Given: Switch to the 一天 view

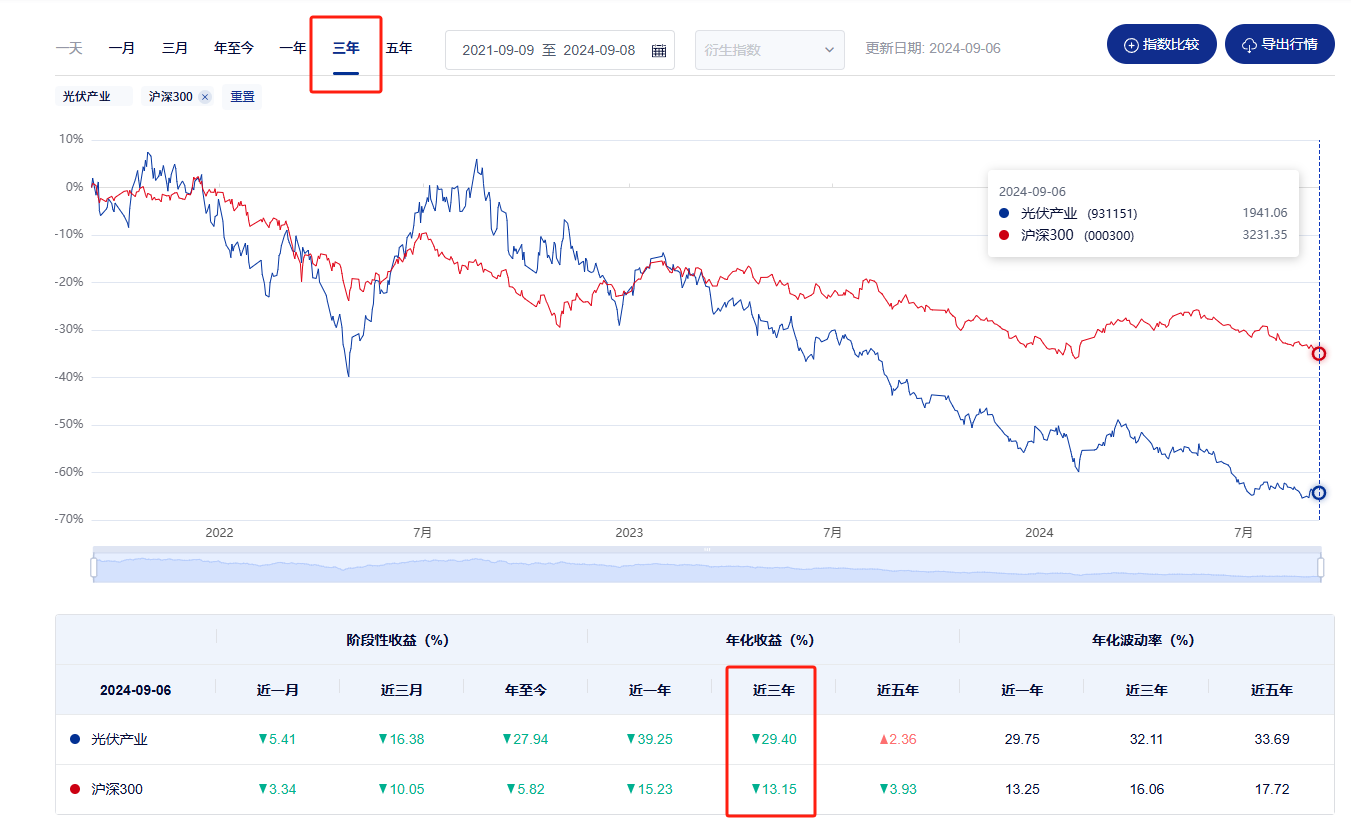Looking at the screenshot, I should 69,47.
